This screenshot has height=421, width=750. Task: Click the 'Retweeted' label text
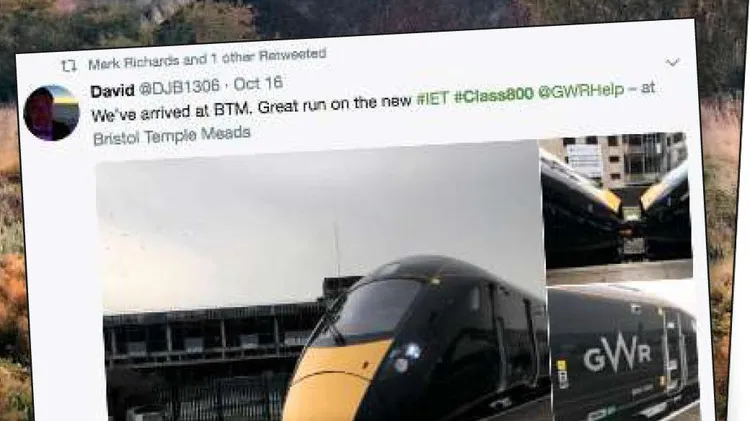coord(292,55)
